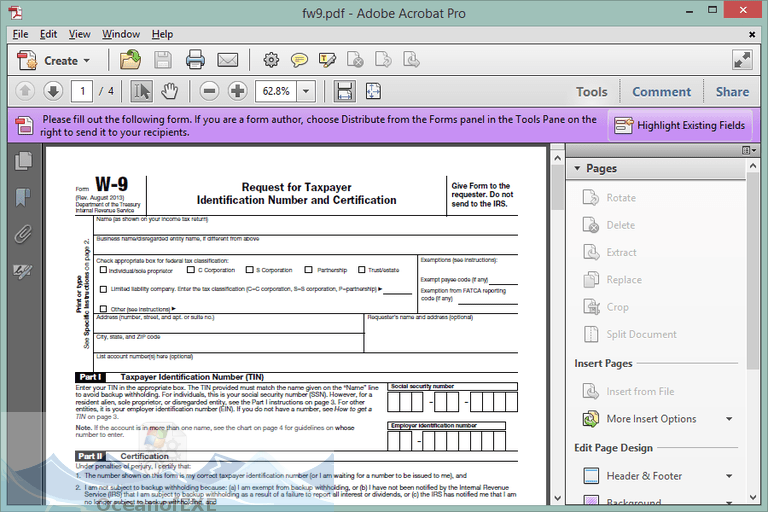The image size is (768, 512).
Task: Add a sticky note comment icon
Action: point(299,60)
